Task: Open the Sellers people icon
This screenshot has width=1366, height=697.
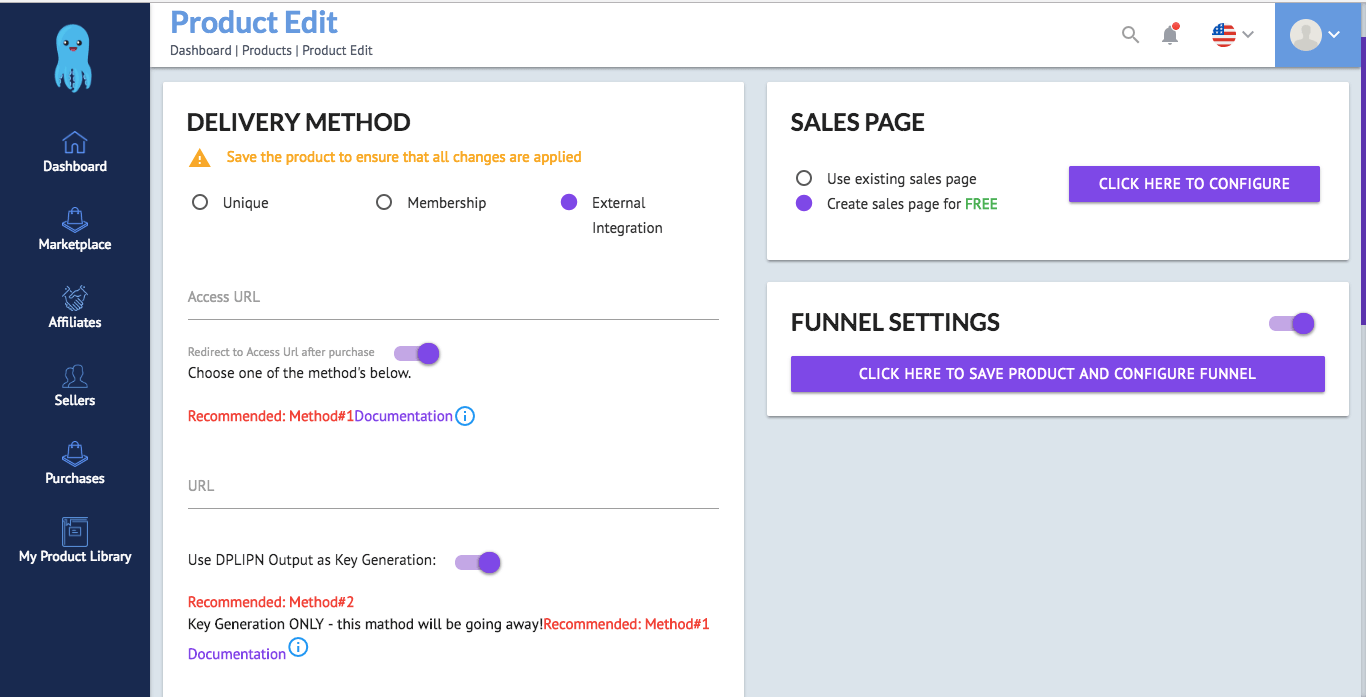Action: point(75,376)
